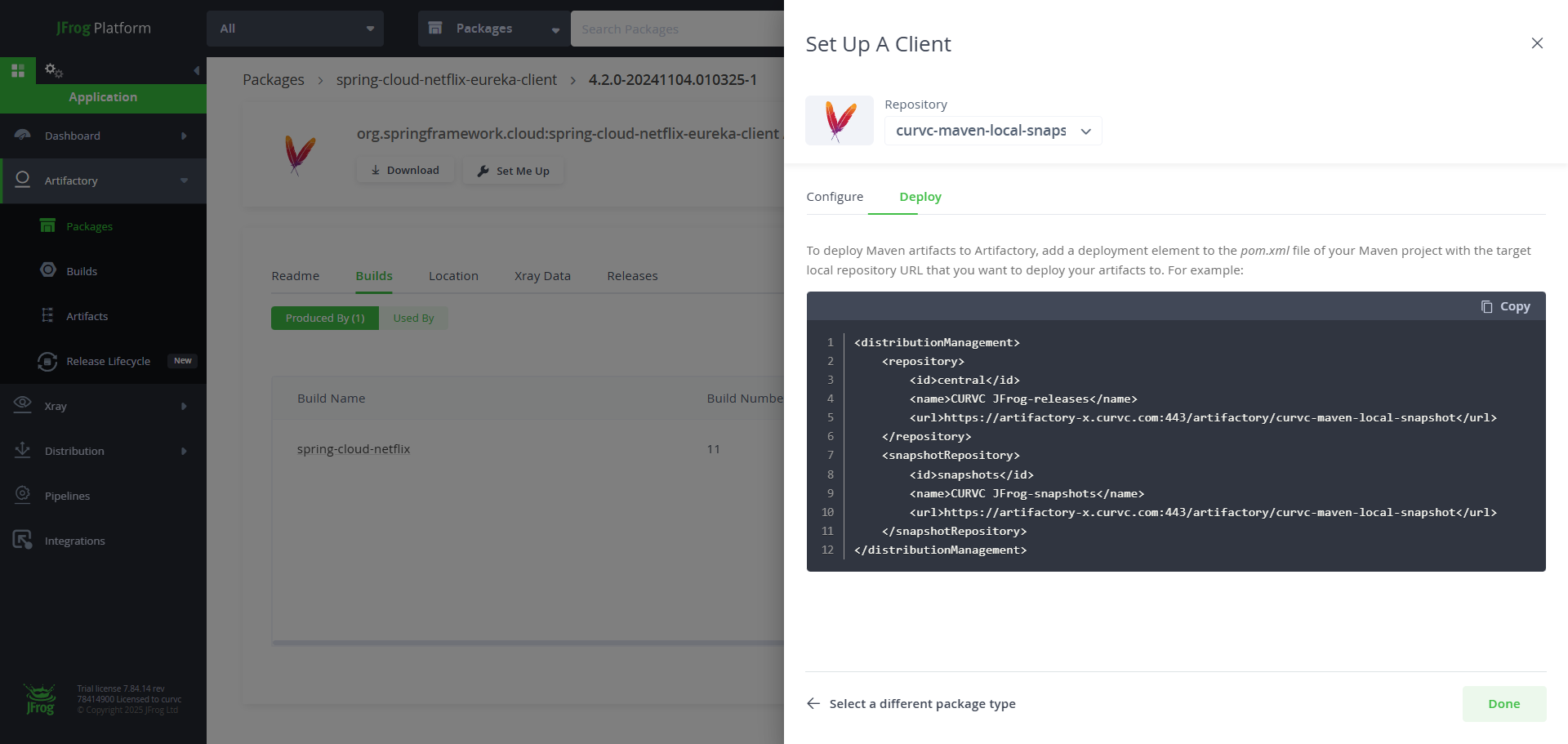Close the Set Up A Client panel

(x=1537, y=43)
